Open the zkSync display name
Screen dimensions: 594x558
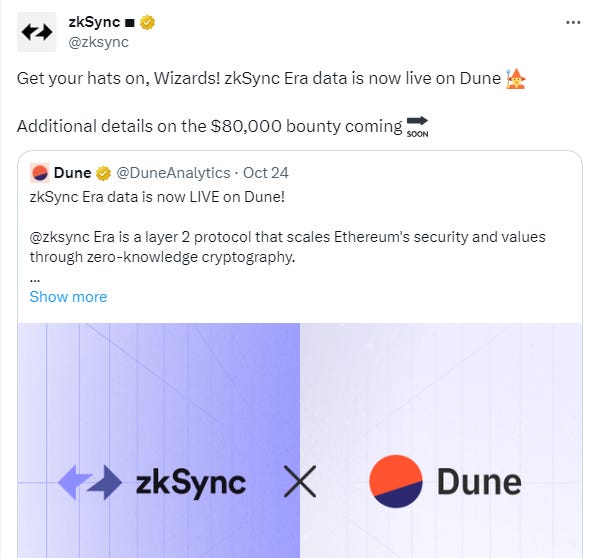pyautogui.click(x=94, y=22)
